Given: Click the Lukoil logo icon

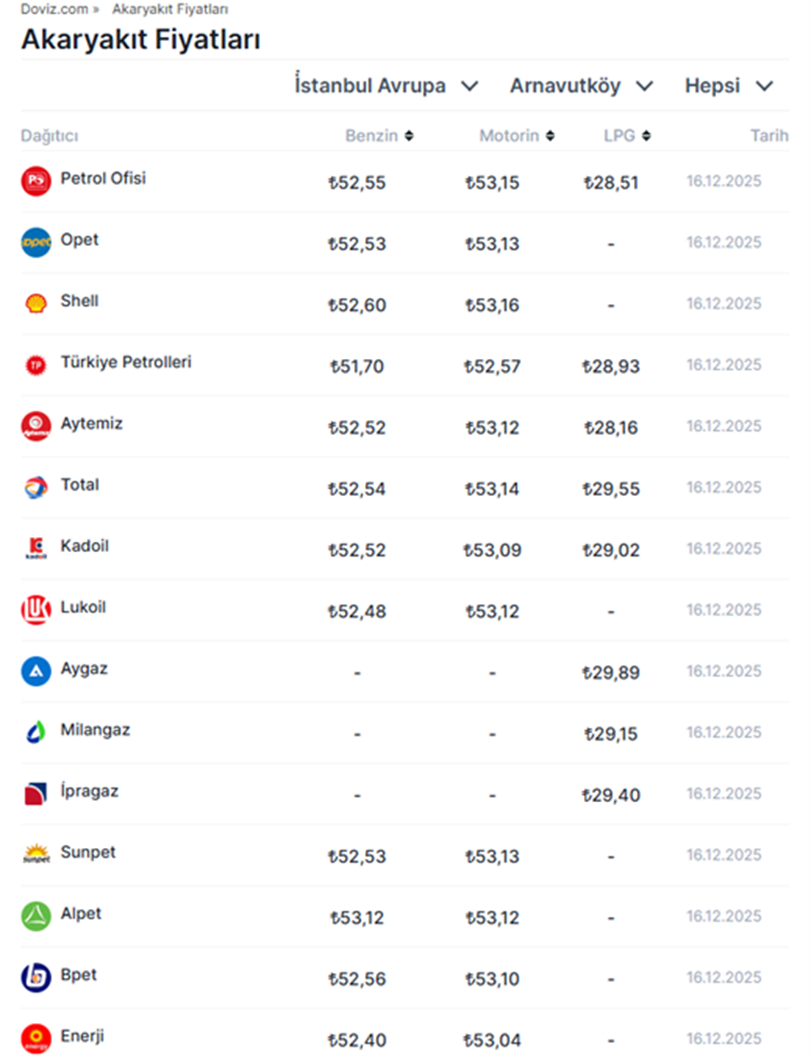Looking at the screenshot, I should point(36,610).
